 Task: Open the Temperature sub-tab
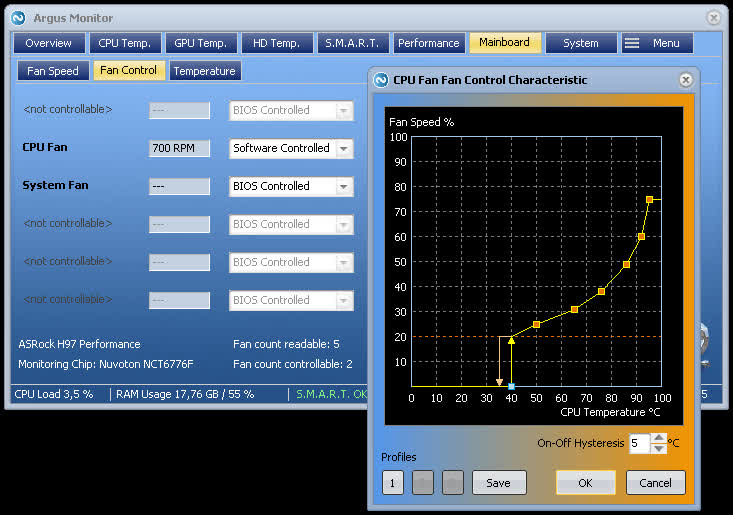coord(205,71)
